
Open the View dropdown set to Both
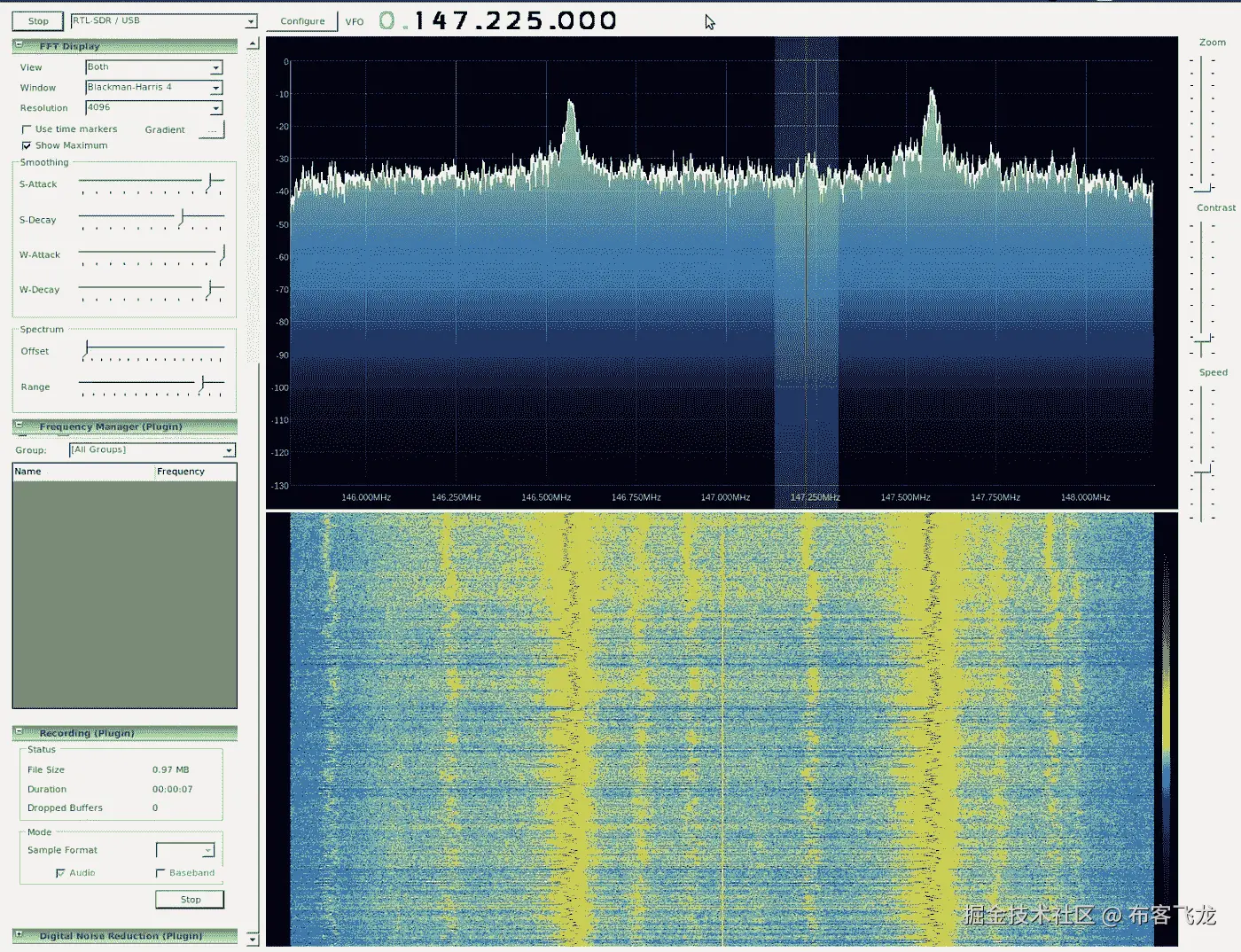click(154, 67)
